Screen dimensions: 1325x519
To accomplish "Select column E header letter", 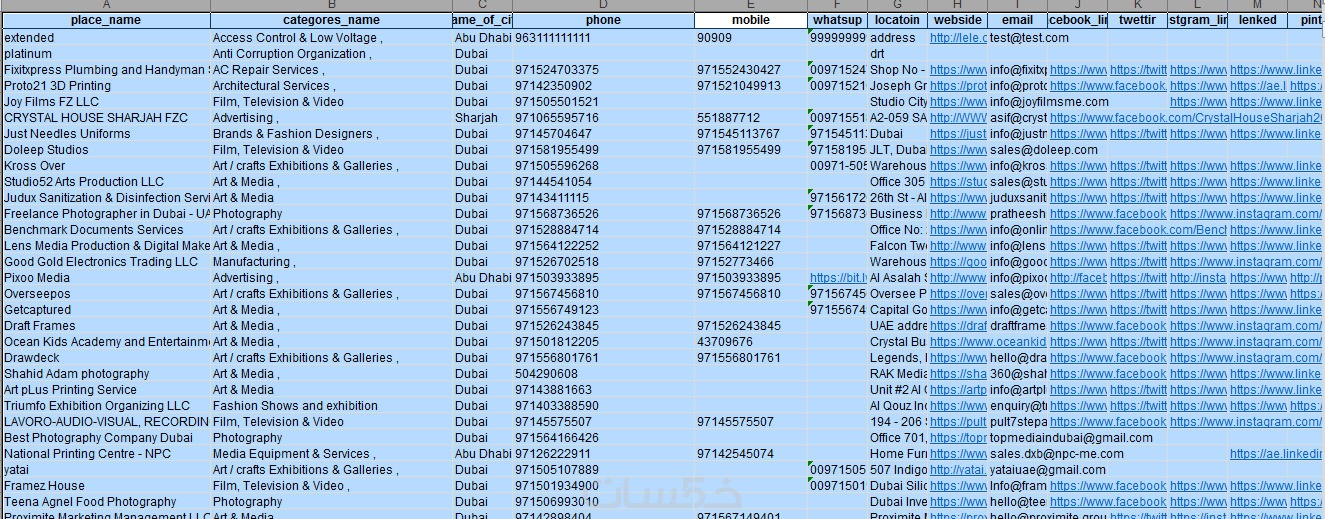I will [x=751, y=5].
